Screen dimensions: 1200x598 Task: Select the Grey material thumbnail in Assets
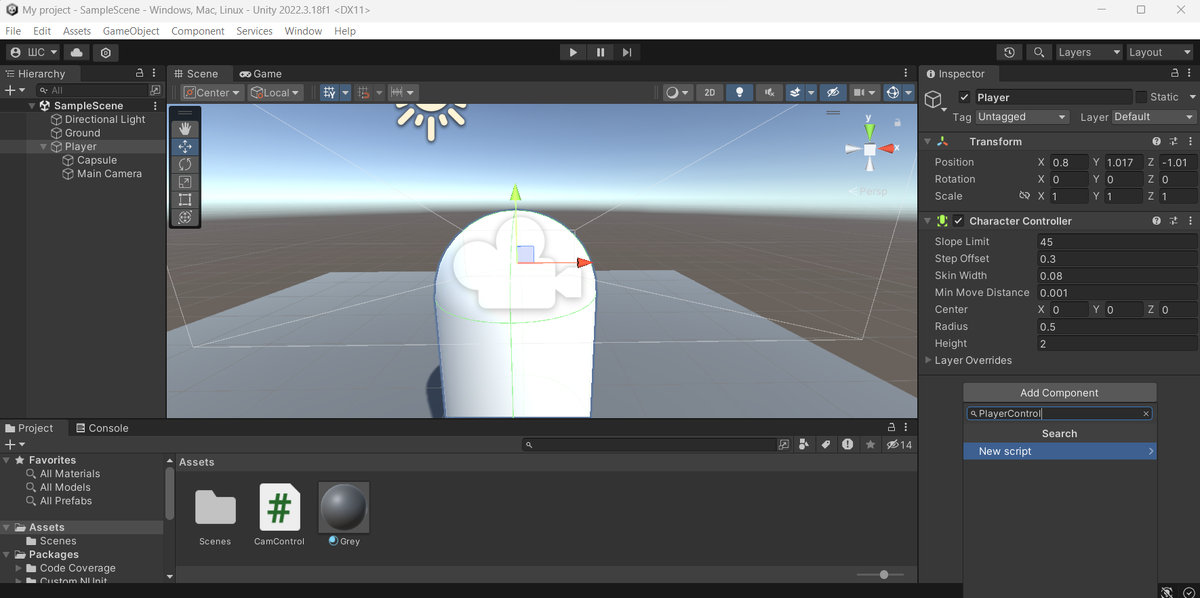(x=343, y=507)
